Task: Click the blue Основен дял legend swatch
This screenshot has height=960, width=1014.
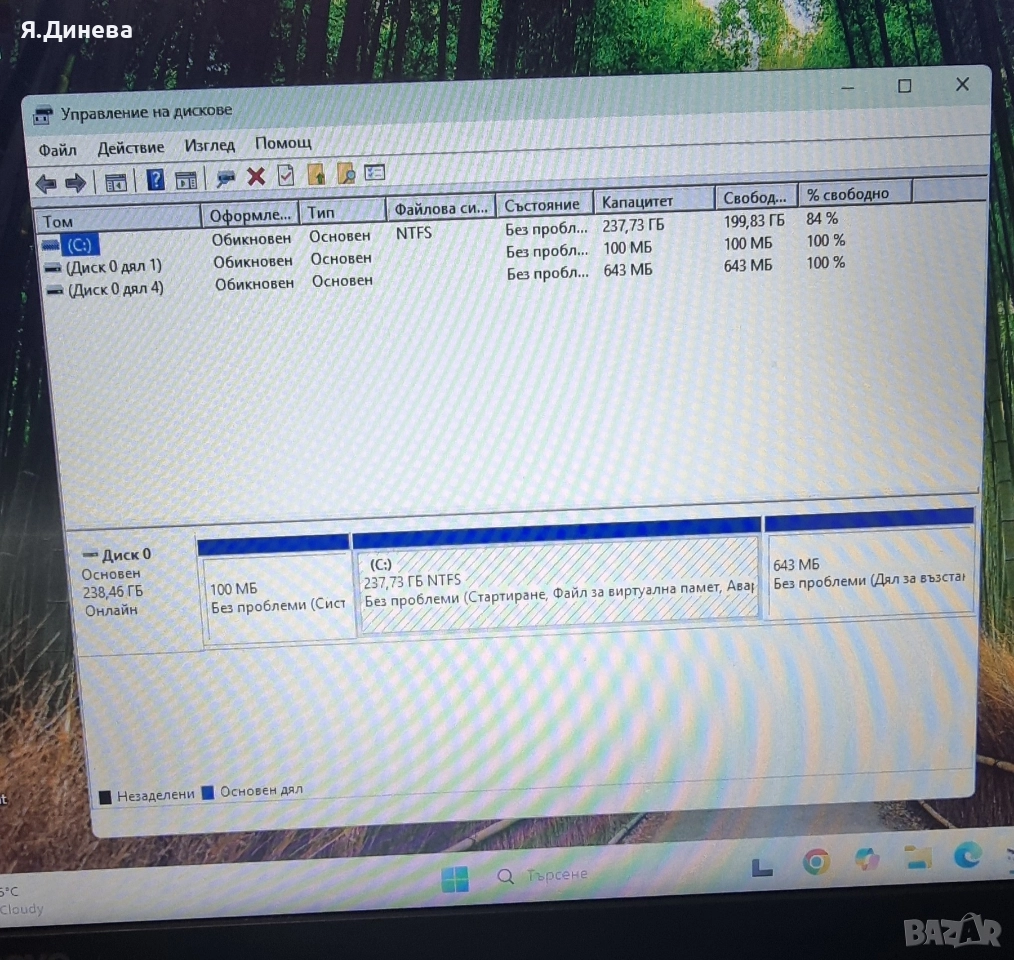Action: [208, 793]
